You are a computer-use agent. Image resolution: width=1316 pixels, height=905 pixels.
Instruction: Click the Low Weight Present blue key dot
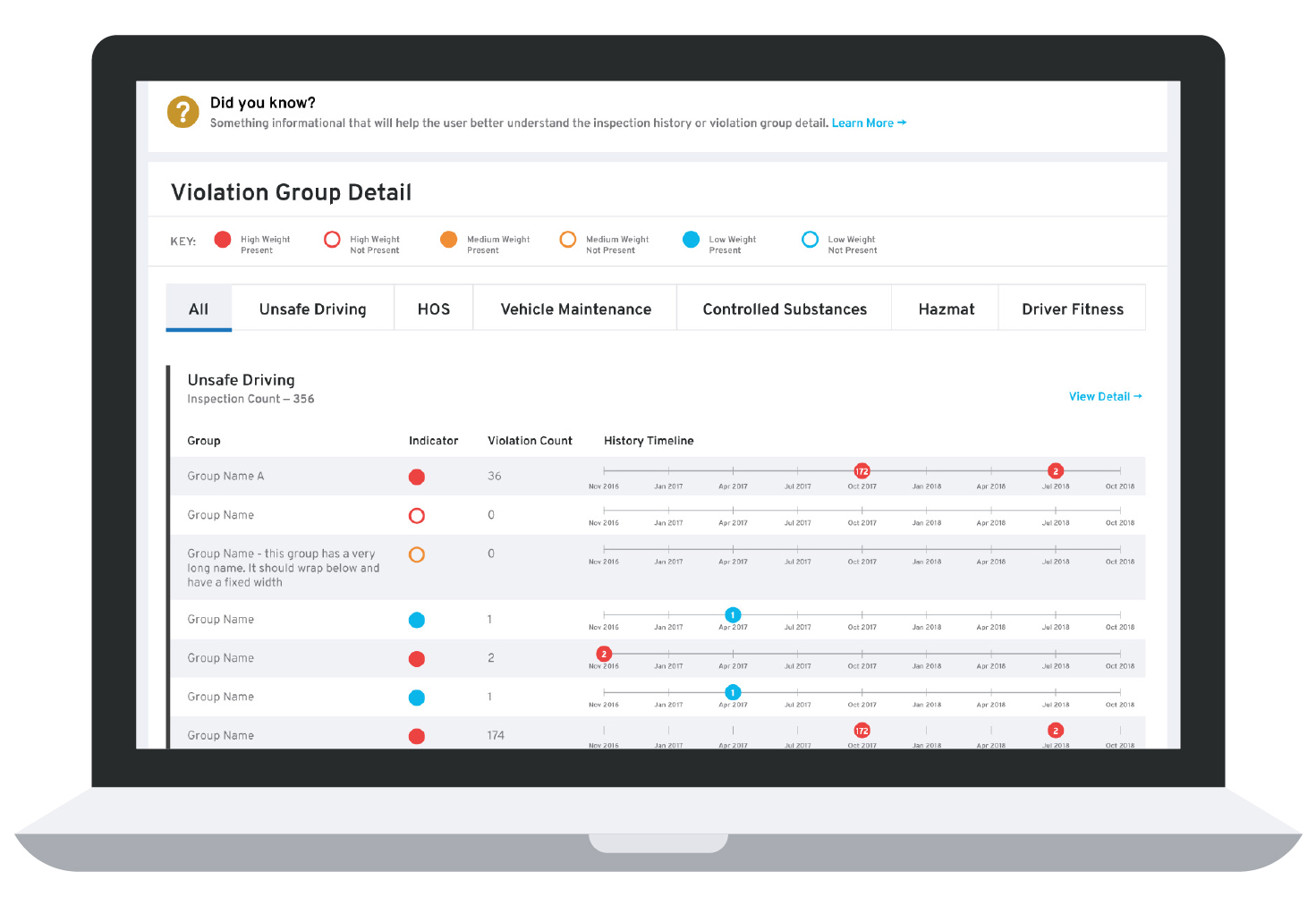coord(691,240)
